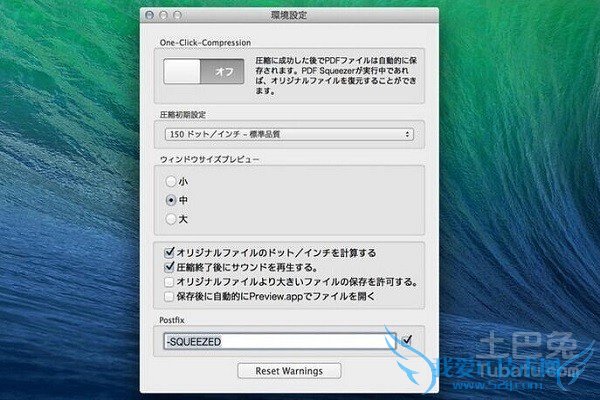Minimize the 環境設定 window
Viewport: 600px width, 400px height.
coord(163,15)
